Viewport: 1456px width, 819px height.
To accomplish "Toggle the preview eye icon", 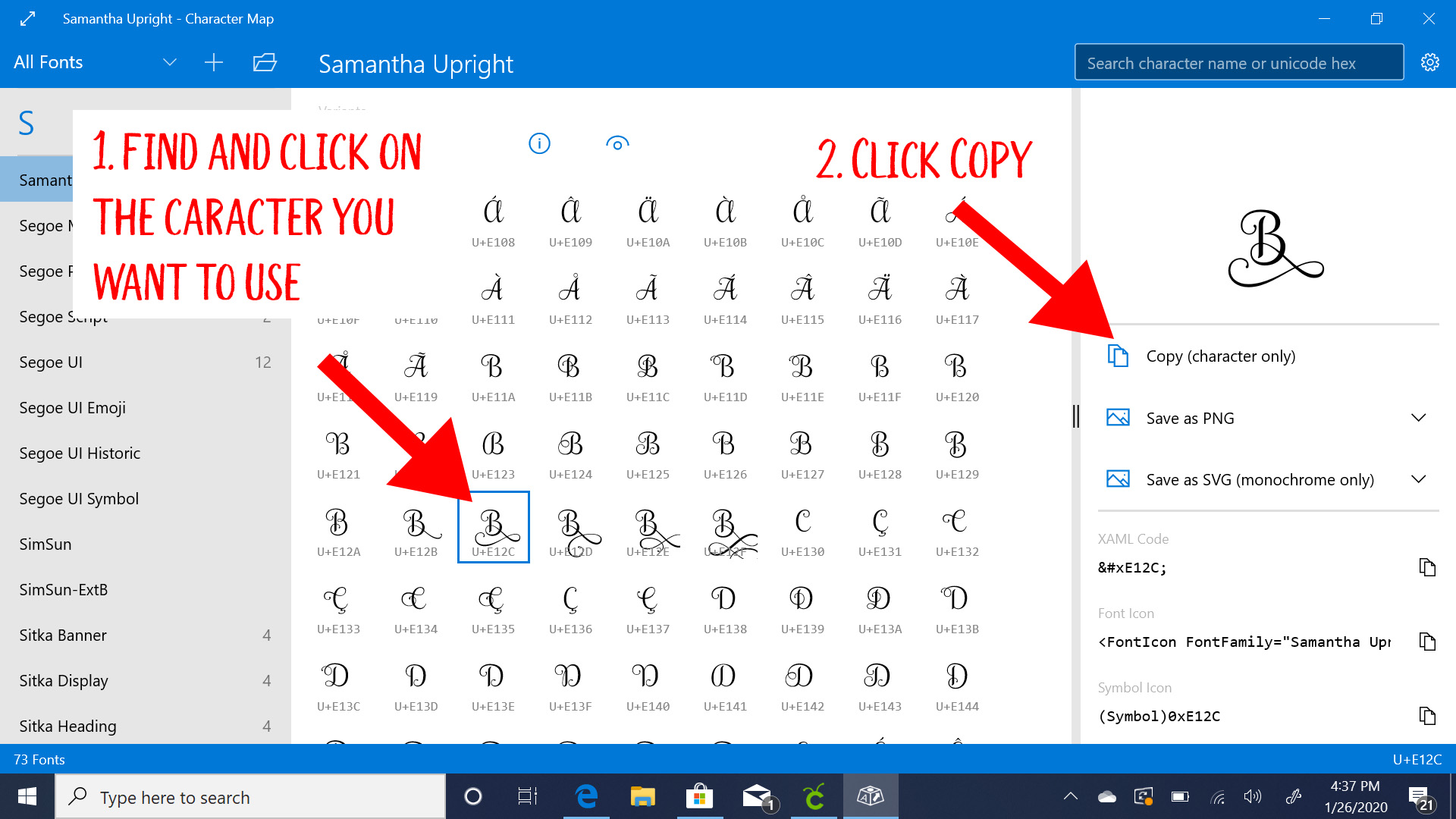I will [x=617, y=143].
